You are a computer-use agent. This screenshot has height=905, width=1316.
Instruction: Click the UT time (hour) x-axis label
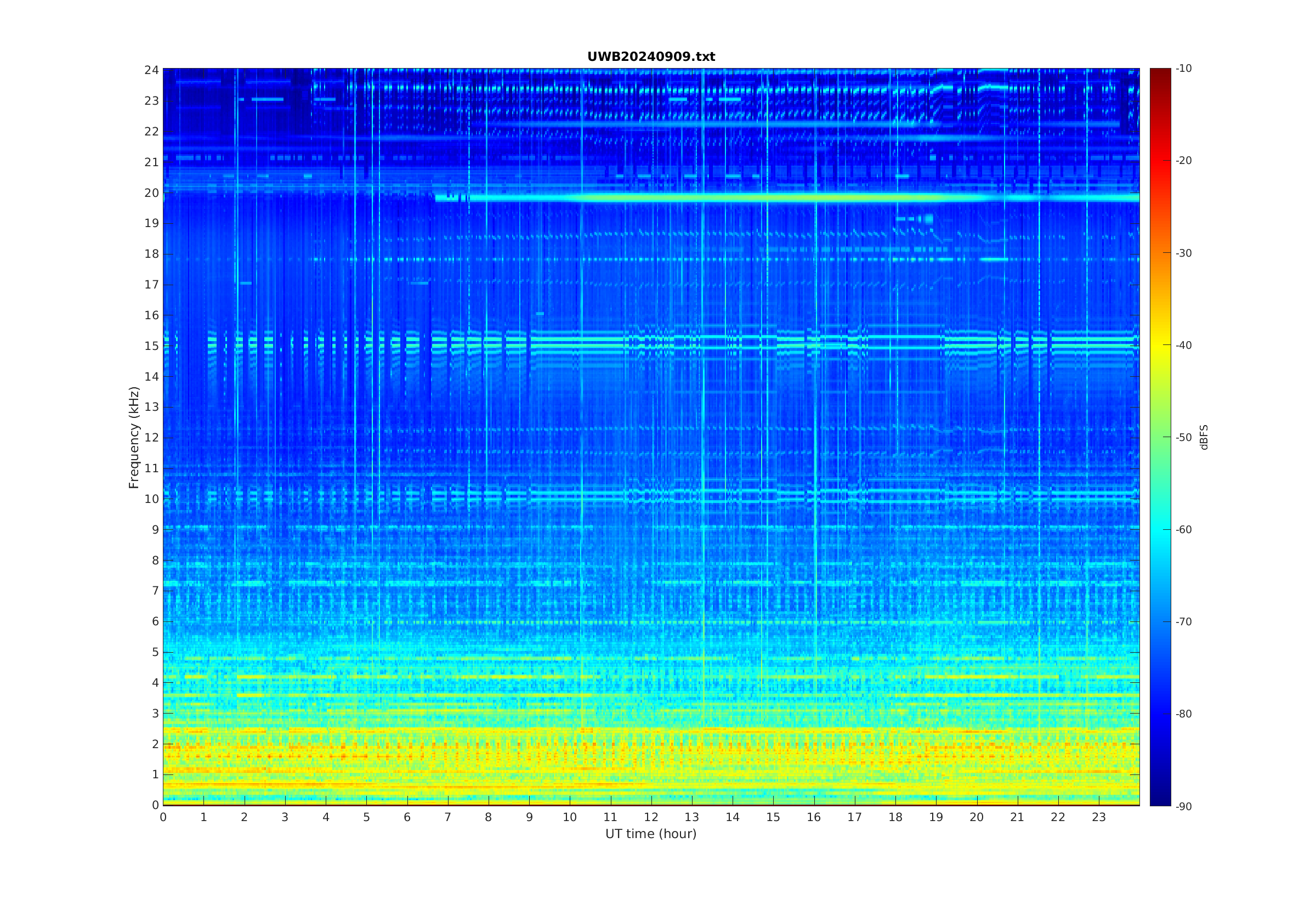click(x=651, y=834)
